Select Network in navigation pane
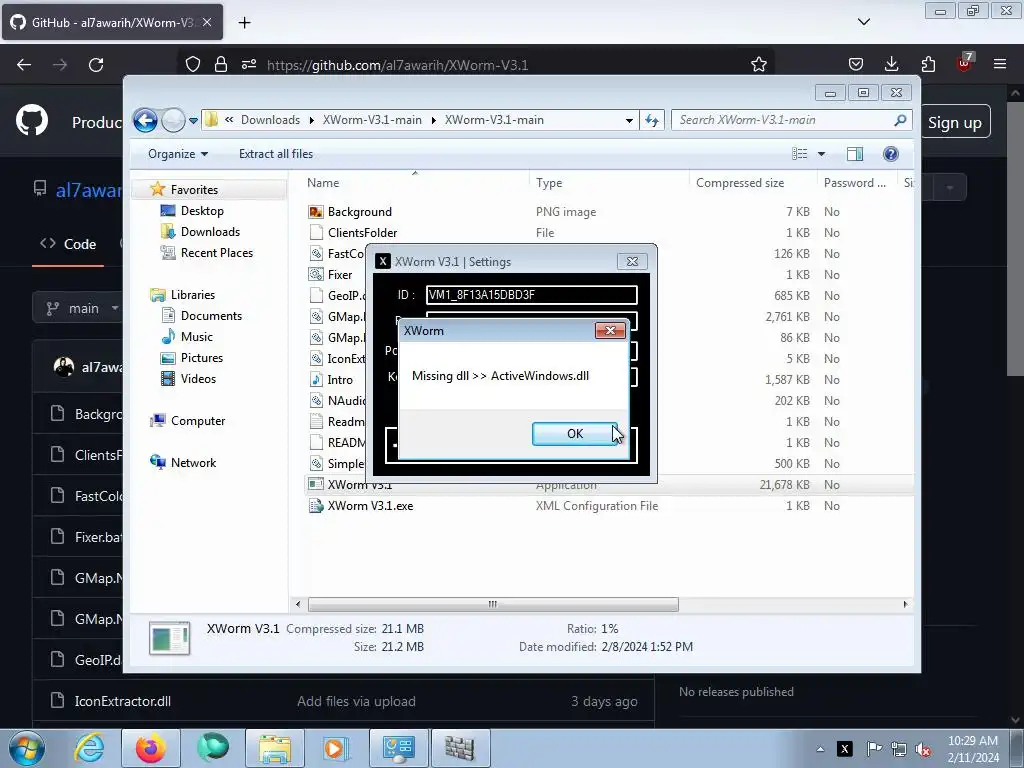Viewport: 1024px width, 768px height. (x=193, y=462)
